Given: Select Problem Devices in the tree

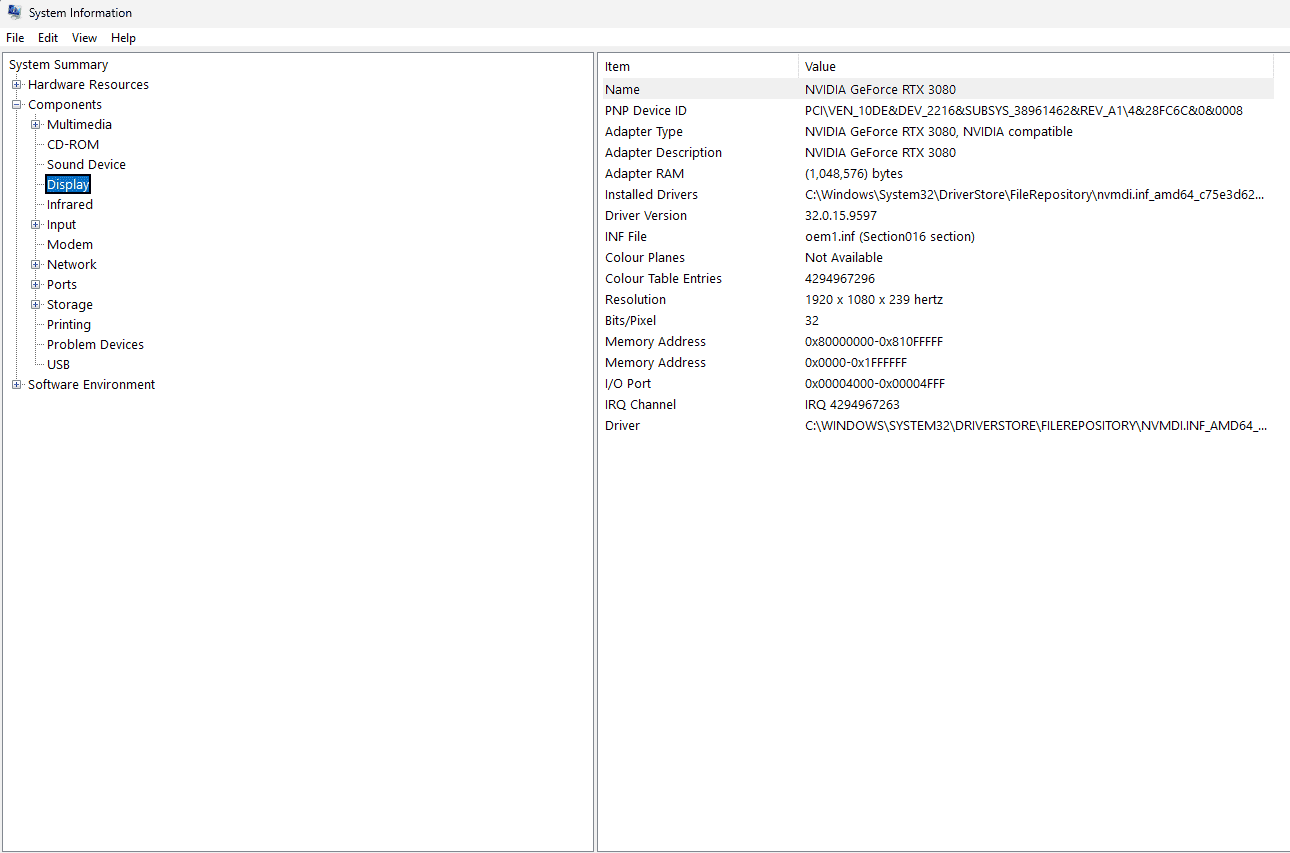Looking at the screenshot, I should (95, 345).
